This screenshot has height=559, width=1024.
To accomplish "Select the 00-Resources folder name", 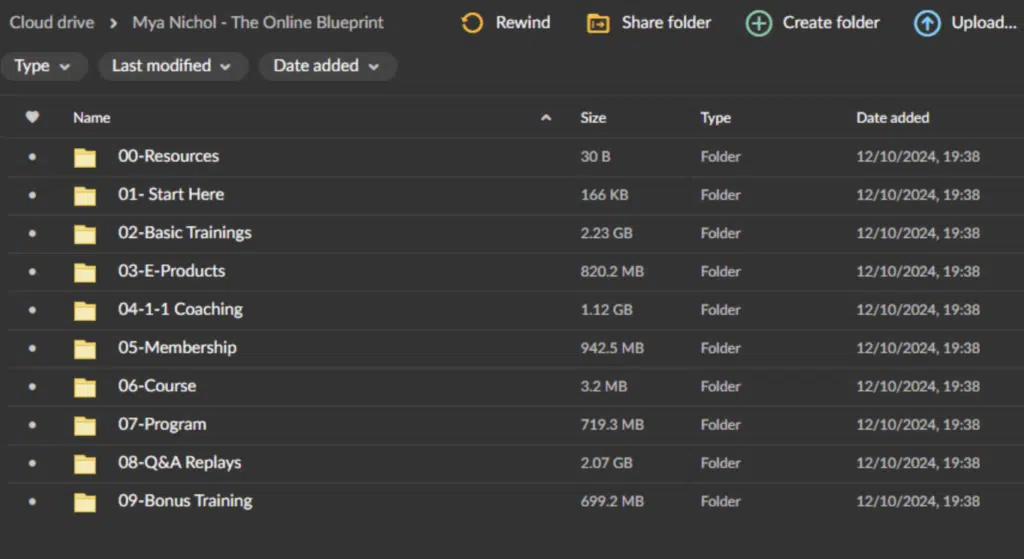I will pos(168,156).
